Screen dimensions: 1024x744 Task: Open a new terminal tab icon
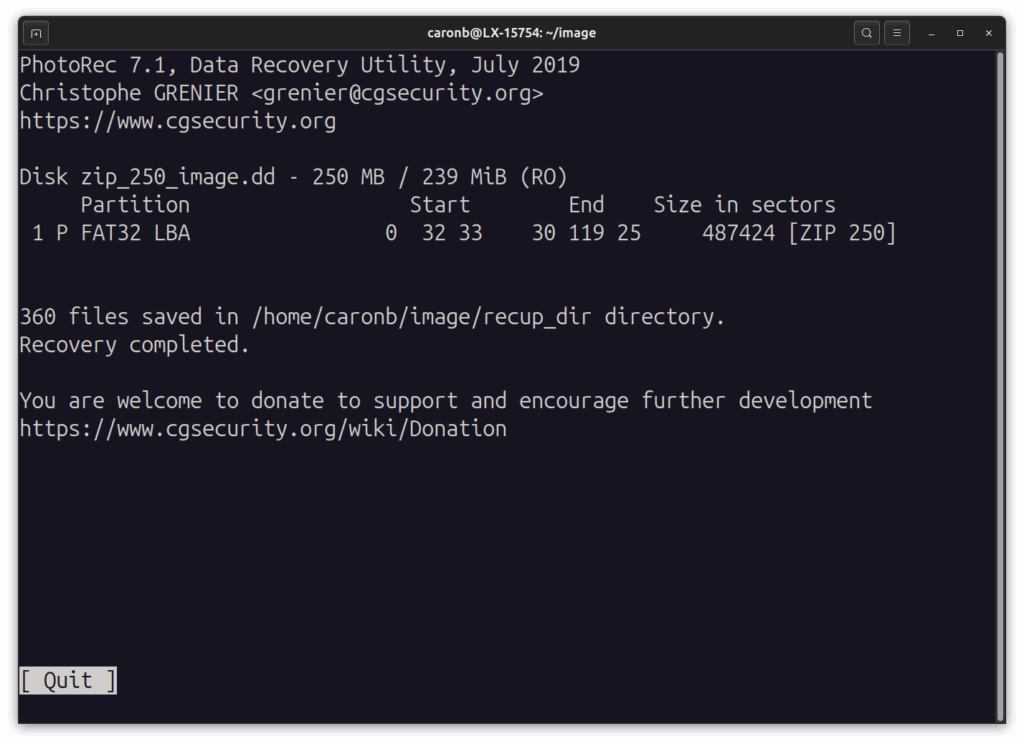tap(36, 33)
